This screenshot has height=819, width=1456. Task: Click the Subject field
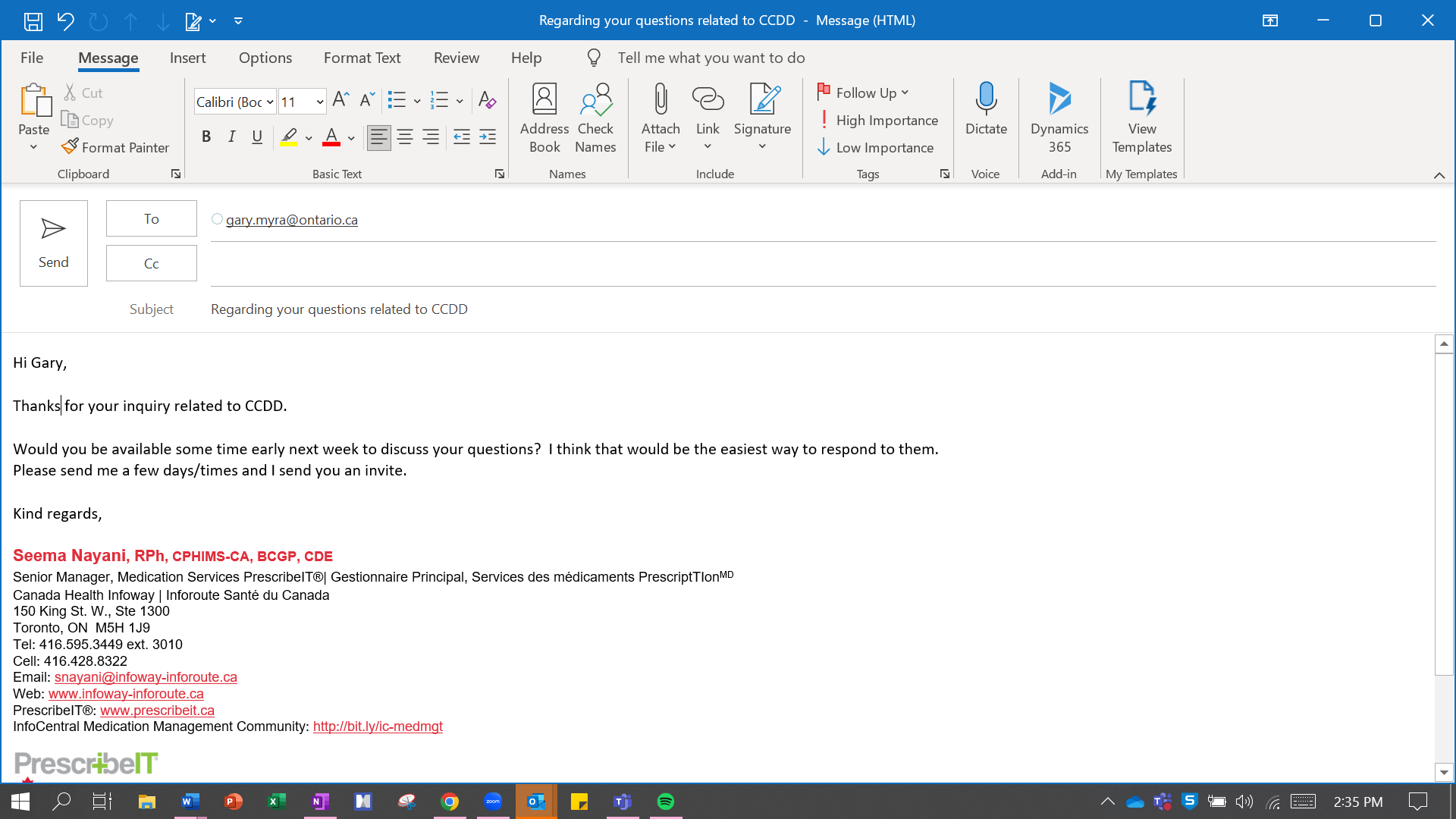pyautogui.click(x=823, y=309)
